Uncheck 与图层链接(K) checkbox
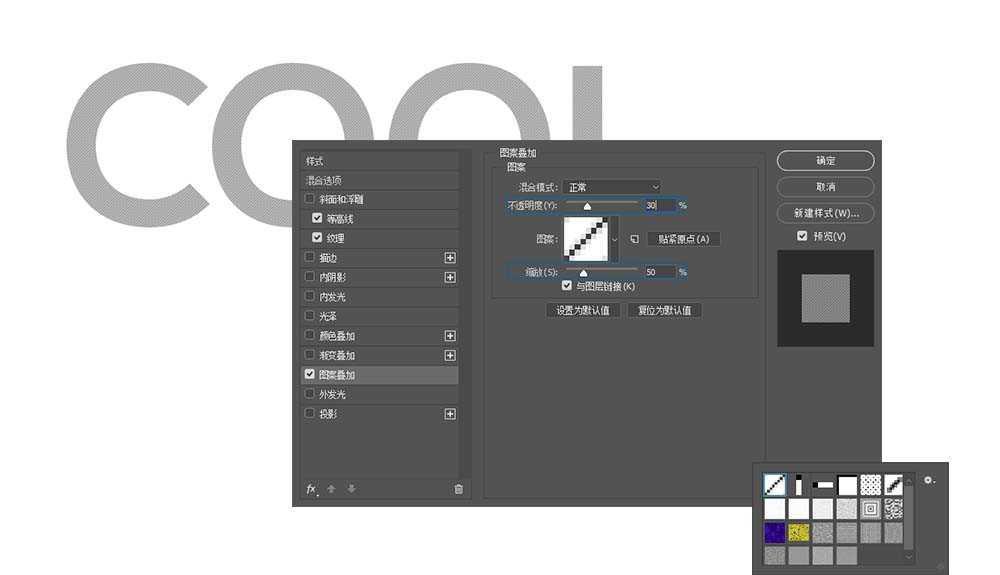Viewport: 1000px width, 575px height. pos(567,286)
